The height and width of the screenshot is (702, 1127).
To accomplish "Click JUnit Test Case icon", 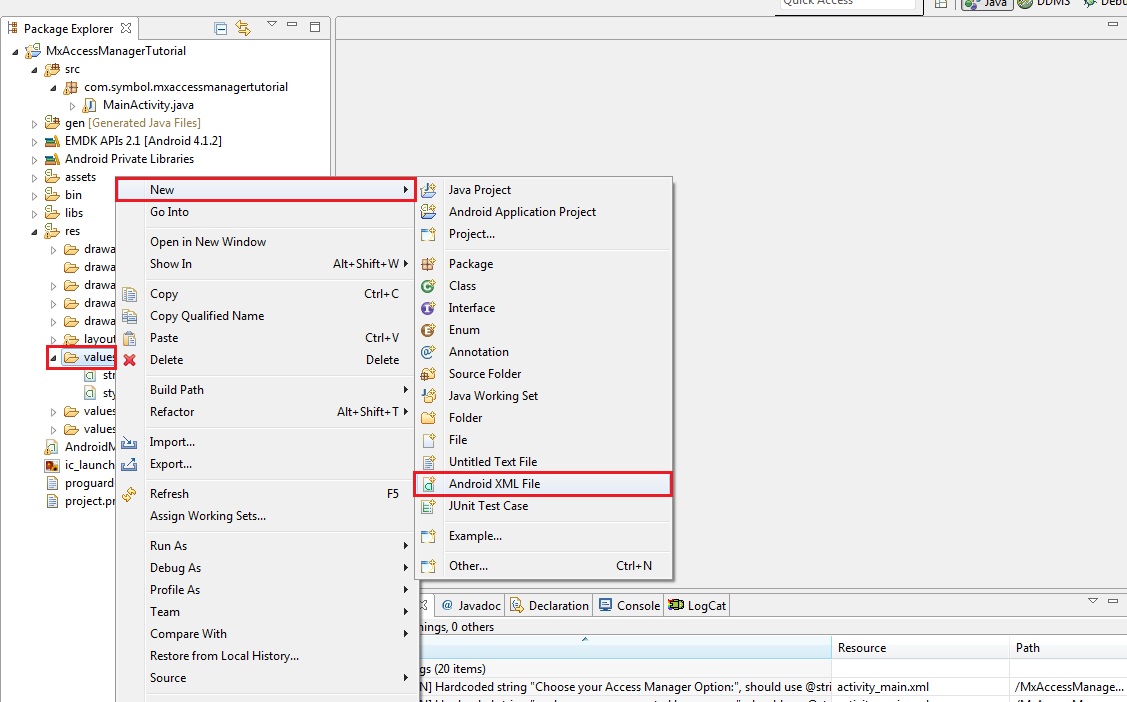I will click(x=429, y=506).
